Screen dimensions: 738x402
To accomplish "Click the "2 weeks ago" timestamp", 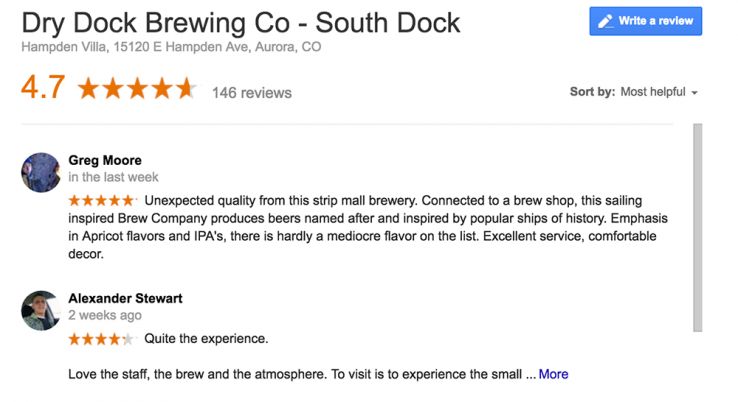I will (104, 315).
